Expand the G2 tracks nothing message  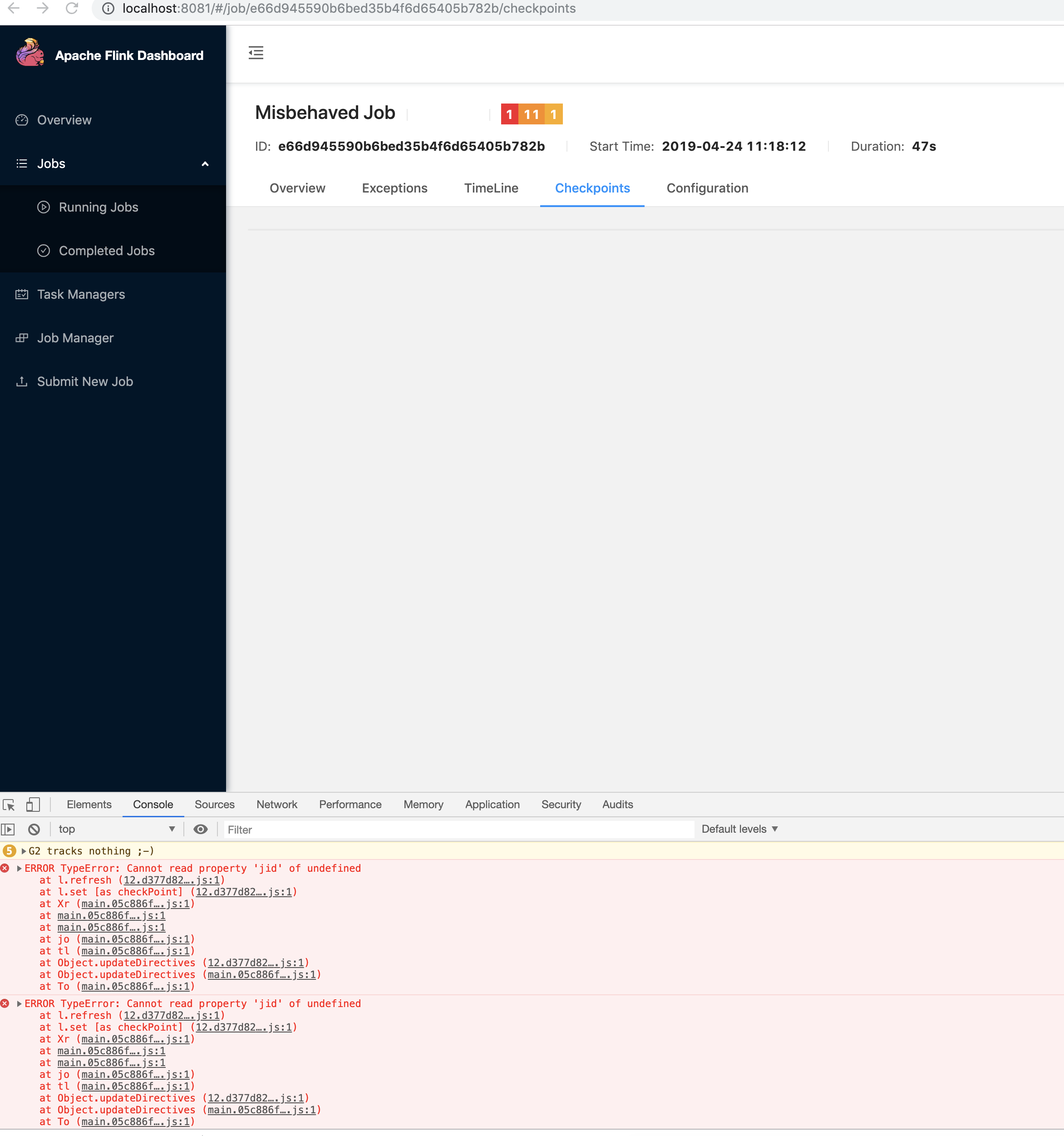(24, 851)
